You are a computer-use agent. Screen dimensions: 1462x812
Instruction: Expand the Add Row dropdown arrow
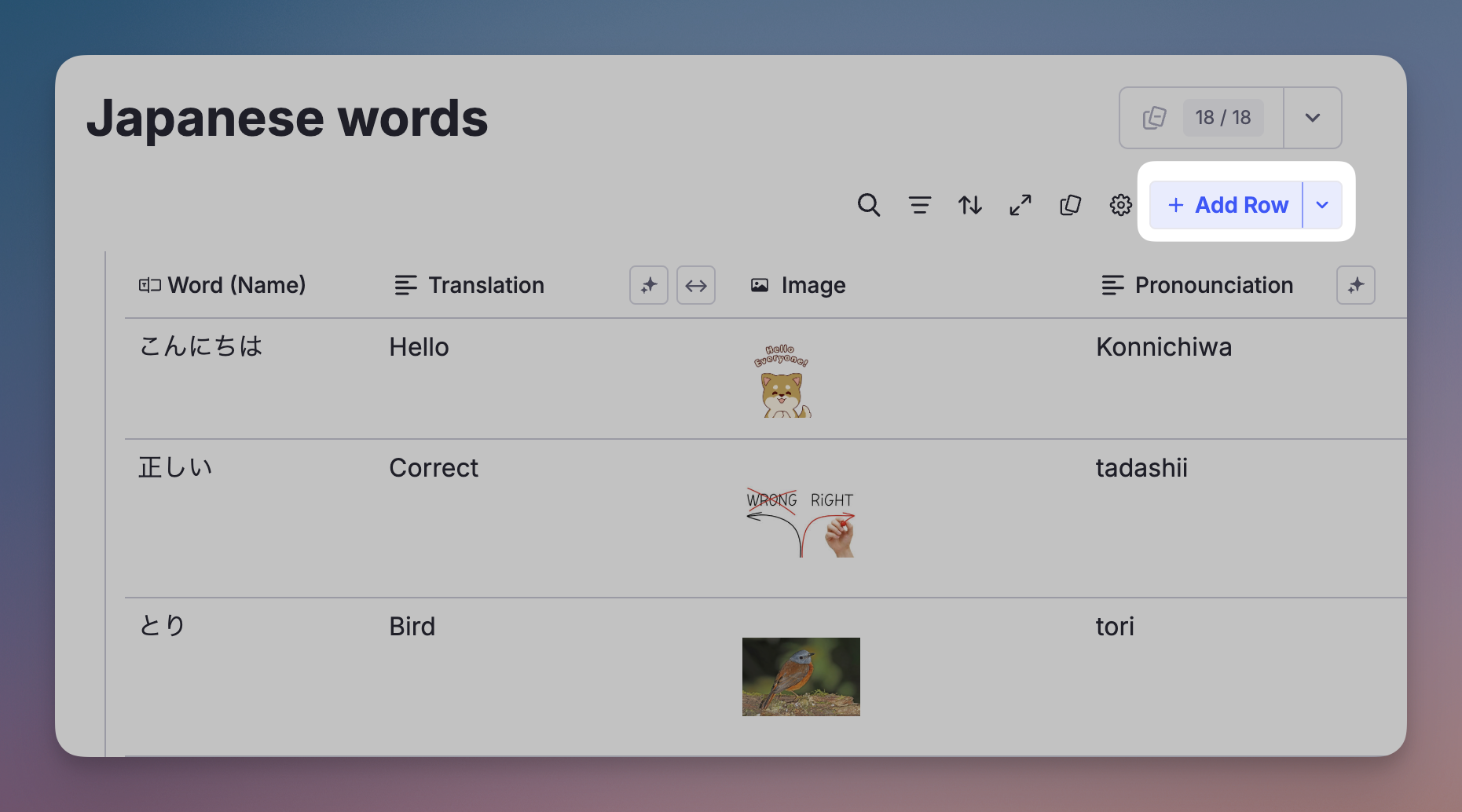1322,205
